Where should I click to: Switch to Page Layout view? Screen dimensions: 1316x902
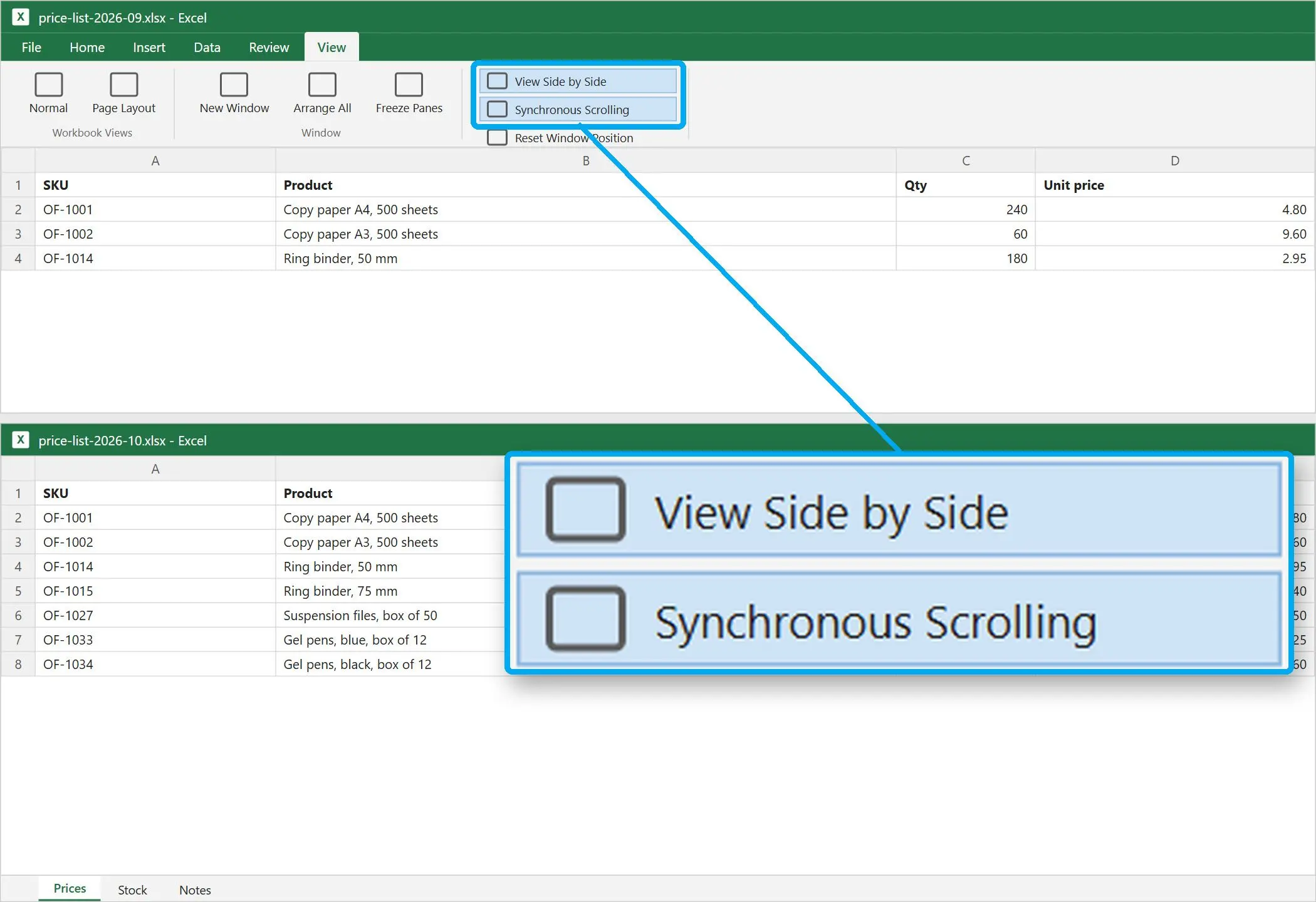[123, 94]
